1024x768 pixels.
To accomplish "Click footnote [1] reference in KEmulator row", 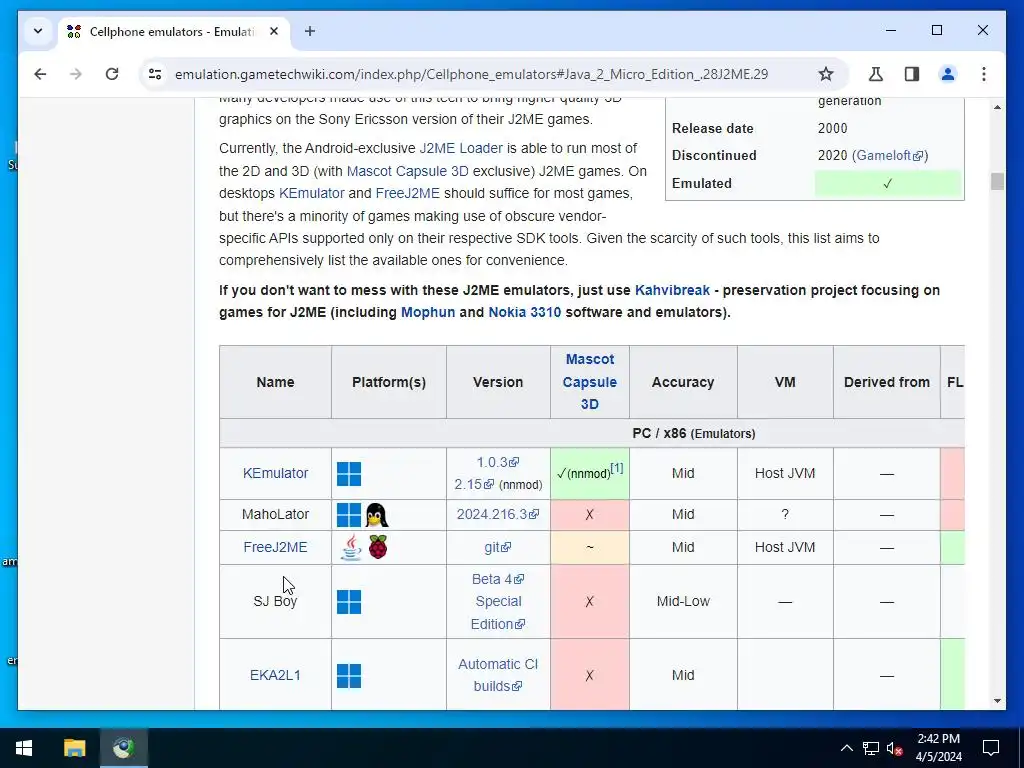I will click(x=616, y=468).
